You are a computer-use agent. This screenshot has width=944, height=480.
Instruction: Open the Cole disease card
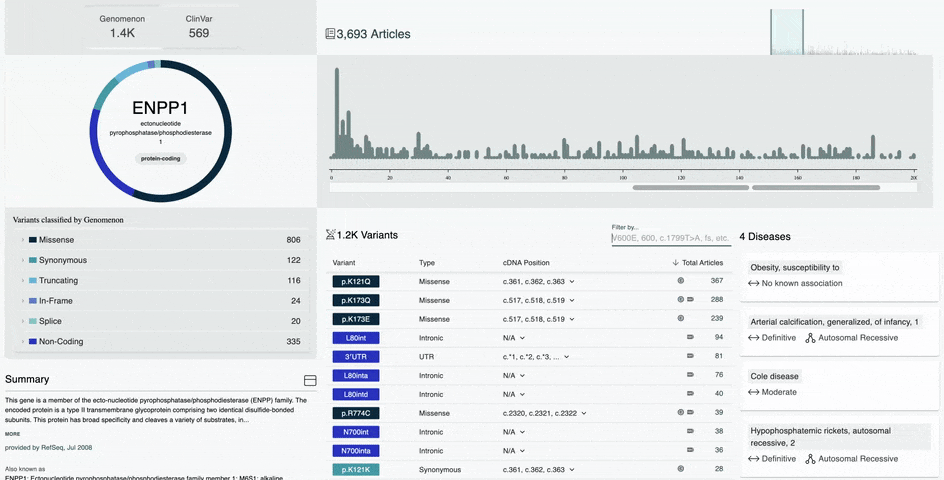click(x=839, y=384)
